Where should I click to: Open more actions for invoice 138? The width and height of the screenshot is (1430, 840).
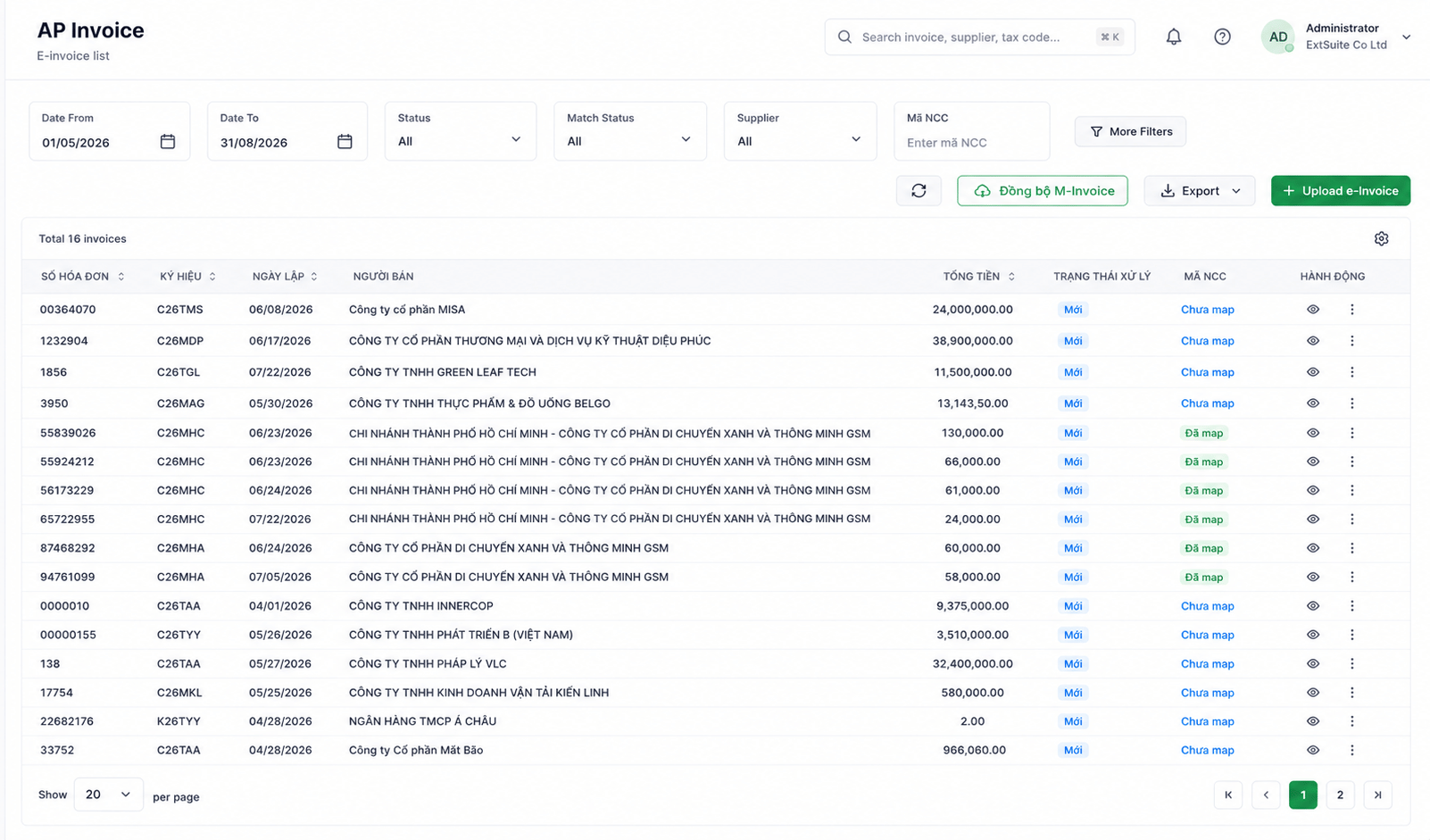1351,663
